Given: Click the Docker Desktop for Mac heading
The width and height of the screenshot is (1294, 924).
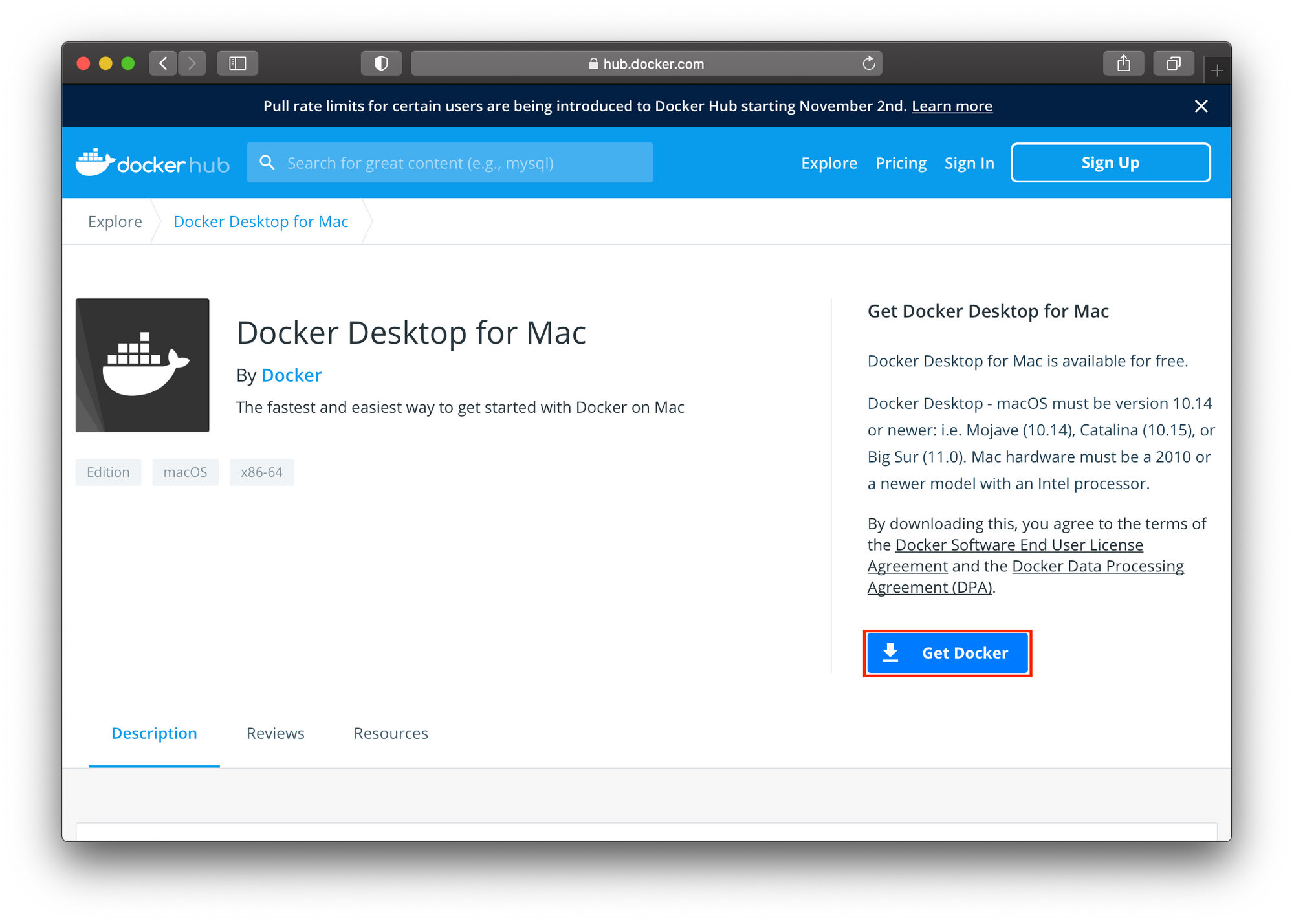Looking at the screenshot, I should pyautogui.click(x=411, y=333).
